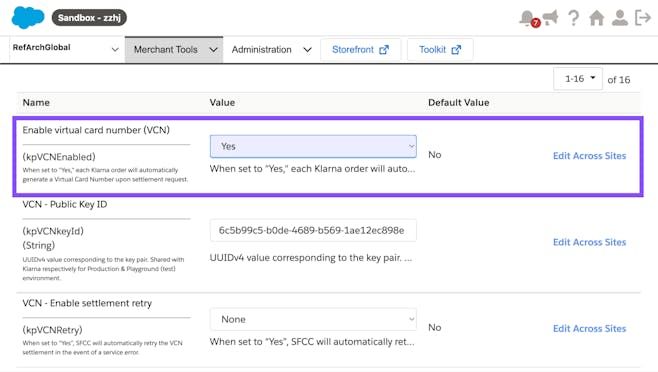Open the kpVCNRetry None dropdown
The height and width of the screenshot is (372, 658).
pyautogui.click(x=313, y=319)
